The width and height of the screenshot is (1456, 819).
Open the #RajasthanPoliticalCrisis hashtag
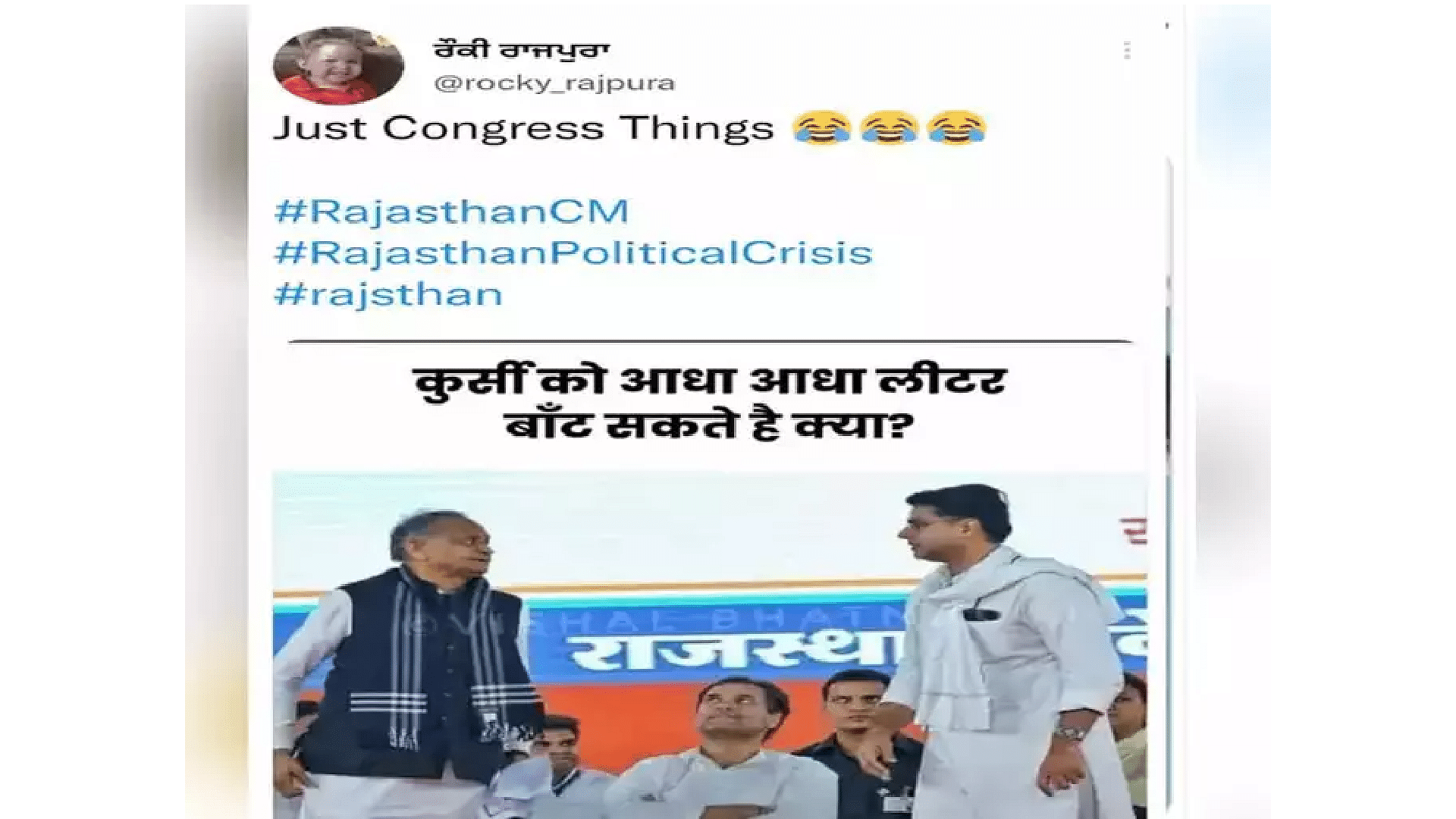tap(573, 252)
